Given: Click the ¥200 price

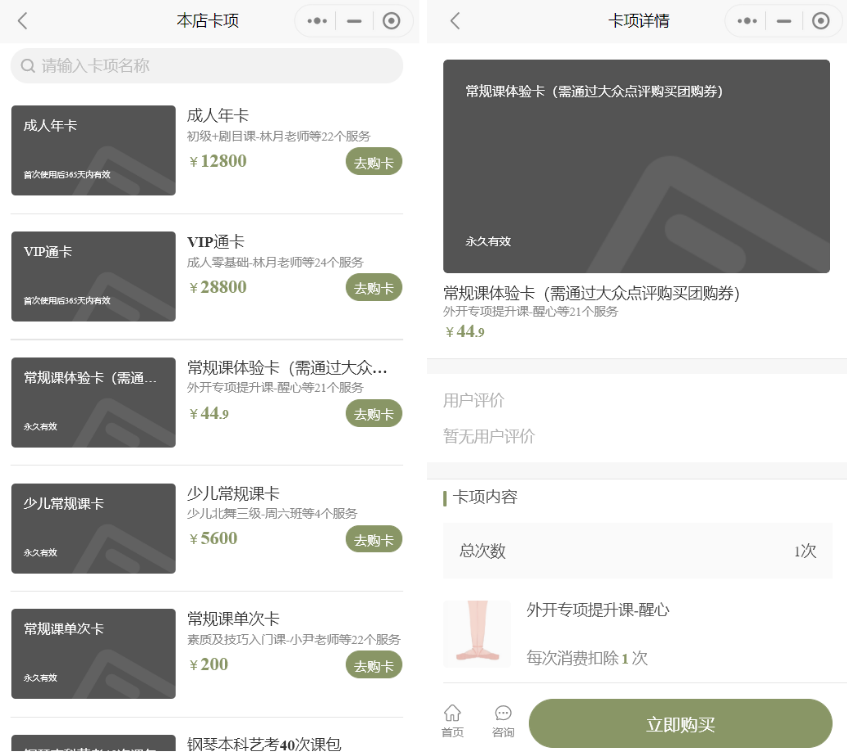Looking at the screenshot, I should [x=209, y=664].
